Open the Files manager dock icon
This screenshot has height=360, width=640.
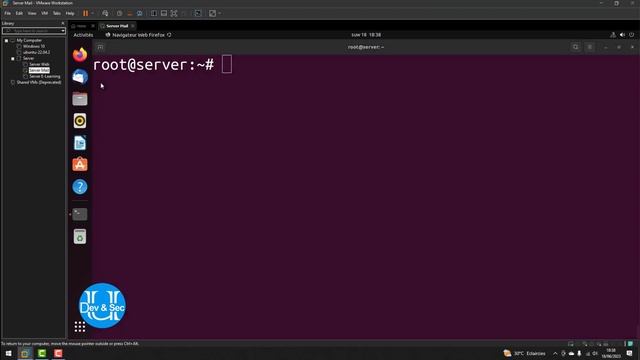click(80, 99)
